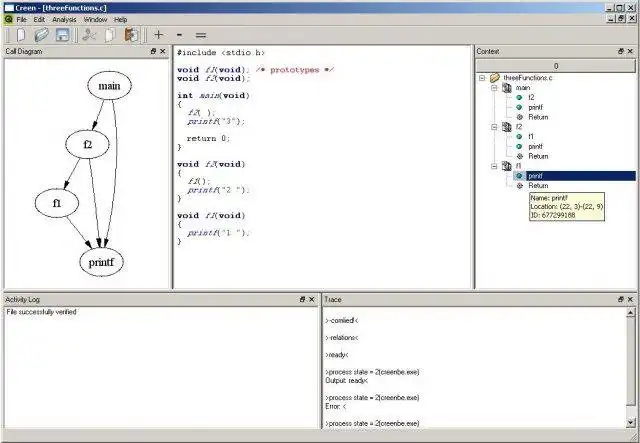Click the '/* prototypes */' comment in code

[x=295, y=70]
